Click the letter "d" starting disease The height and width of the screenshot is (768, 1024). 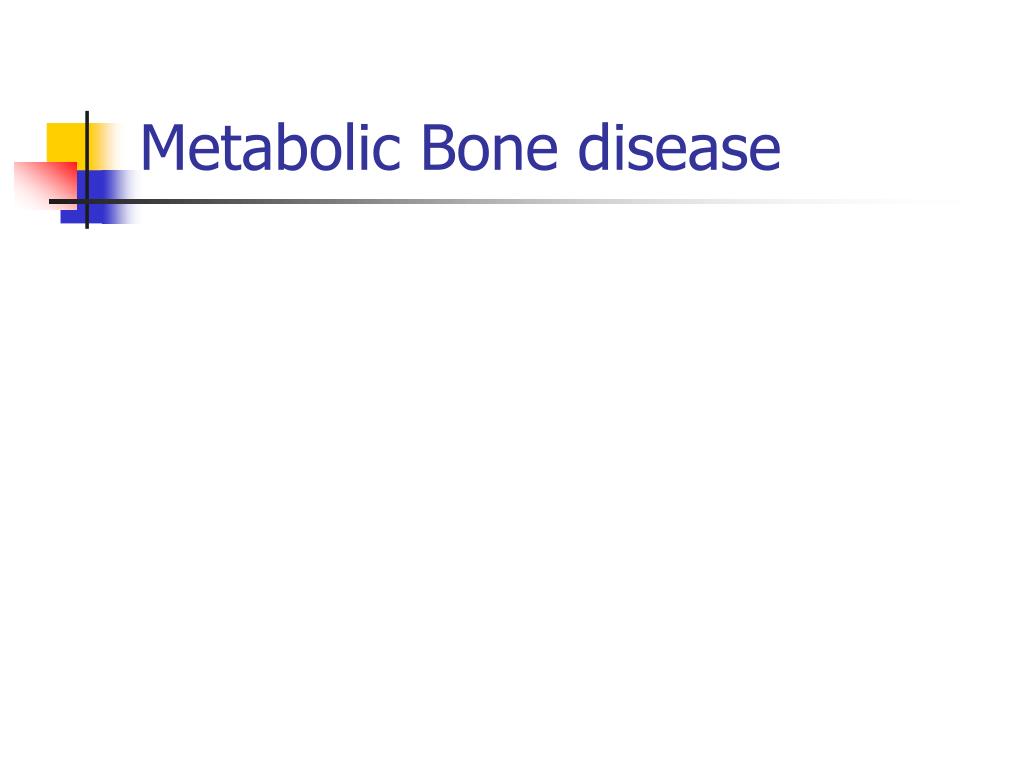594,148
